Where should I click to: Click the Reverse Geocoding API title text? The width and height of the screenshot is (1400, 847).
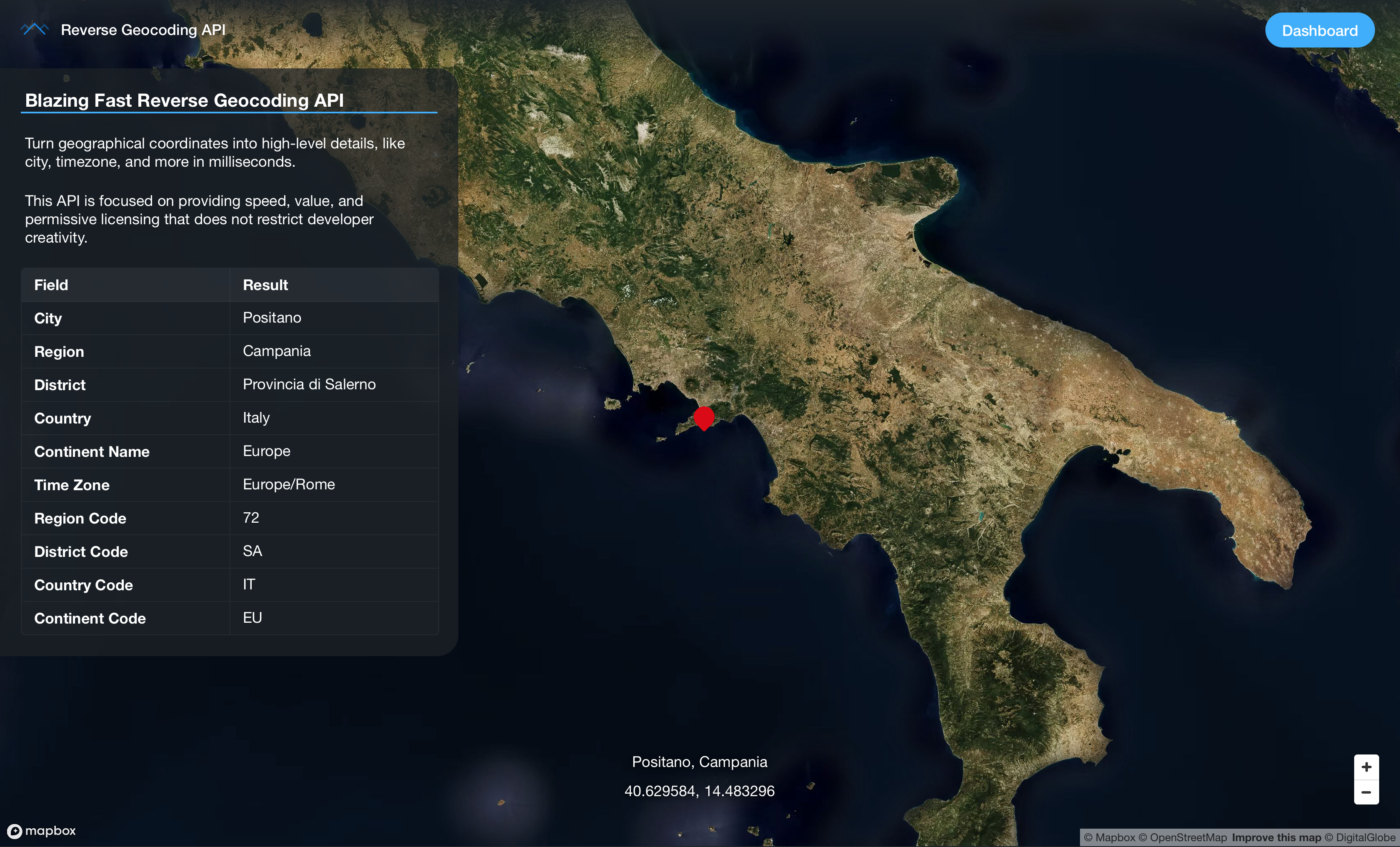[x=143, y=30]
